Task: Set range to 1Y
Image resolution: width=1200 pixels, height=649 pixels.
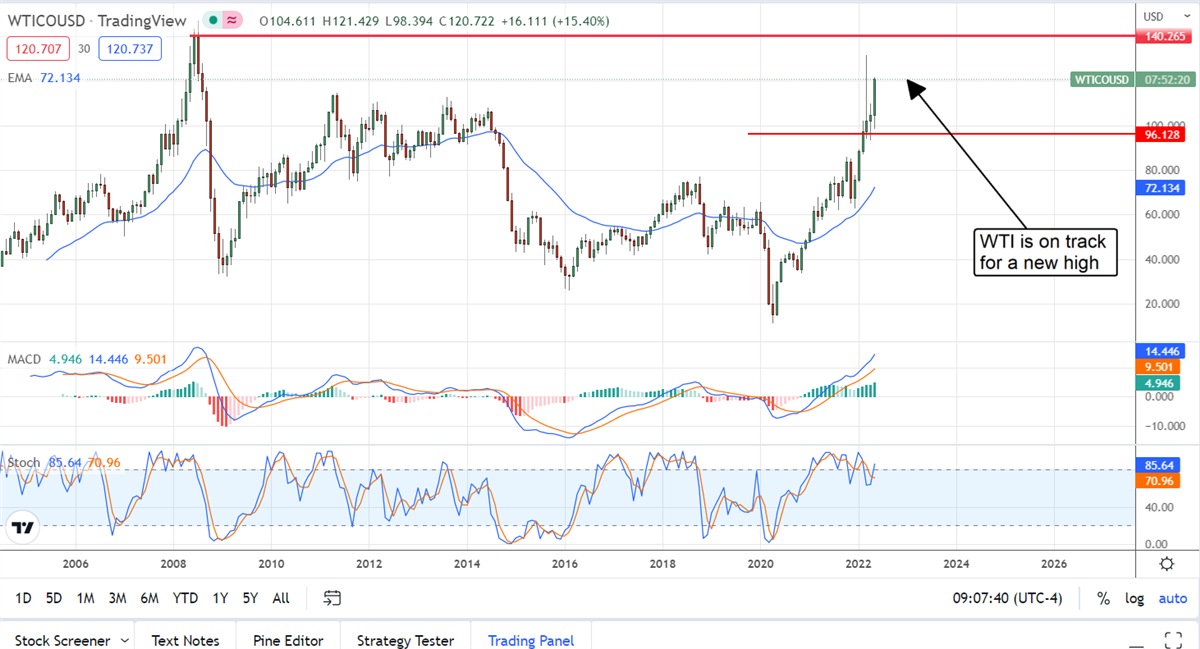Action: click(x=220, y=598)
